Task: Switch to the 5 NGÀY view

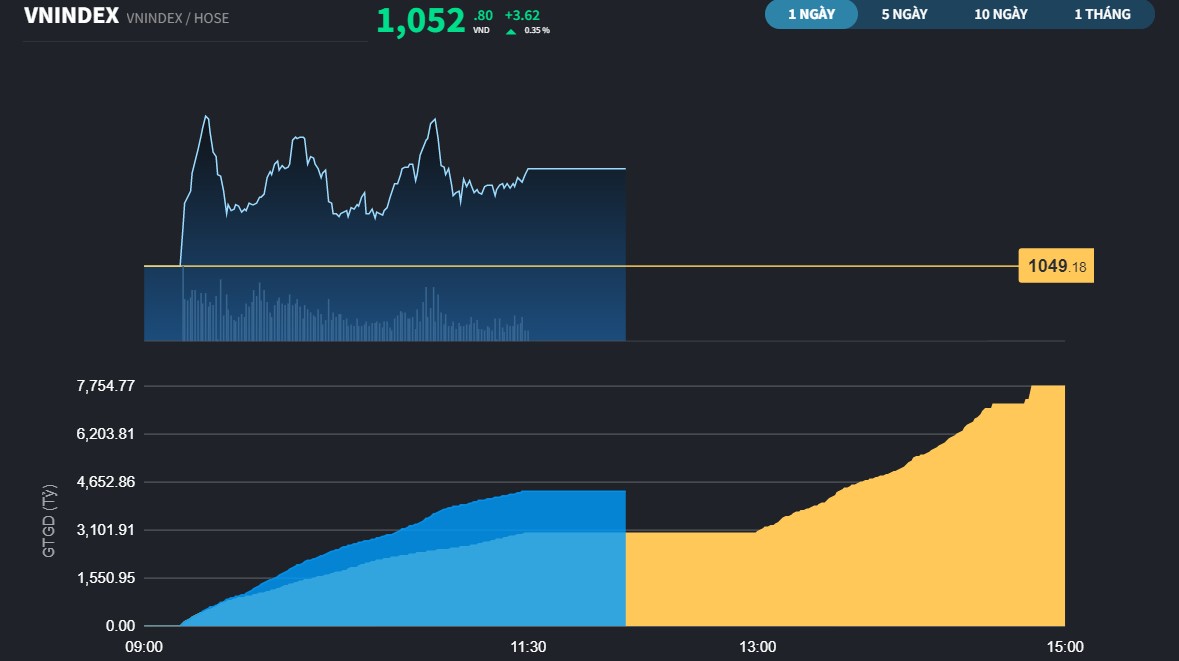Action: tap(901, 14)
